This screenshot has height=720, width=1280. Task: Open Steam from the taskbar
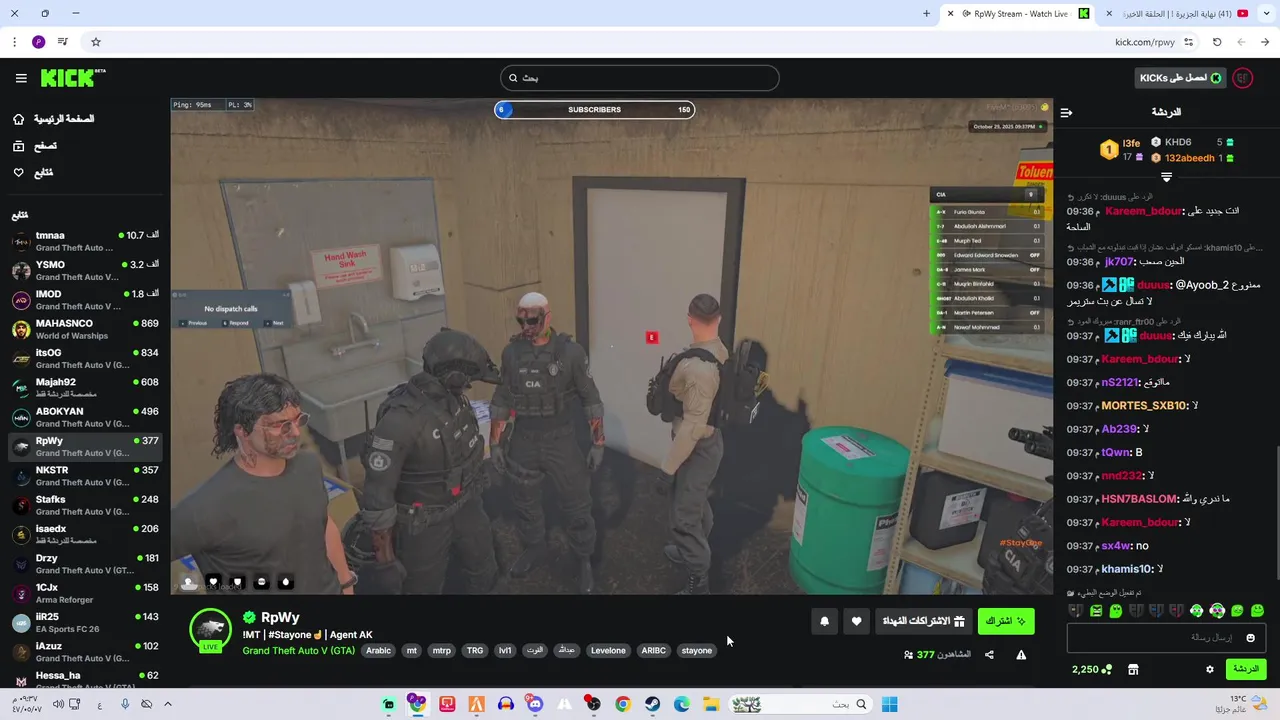[652, 704]
